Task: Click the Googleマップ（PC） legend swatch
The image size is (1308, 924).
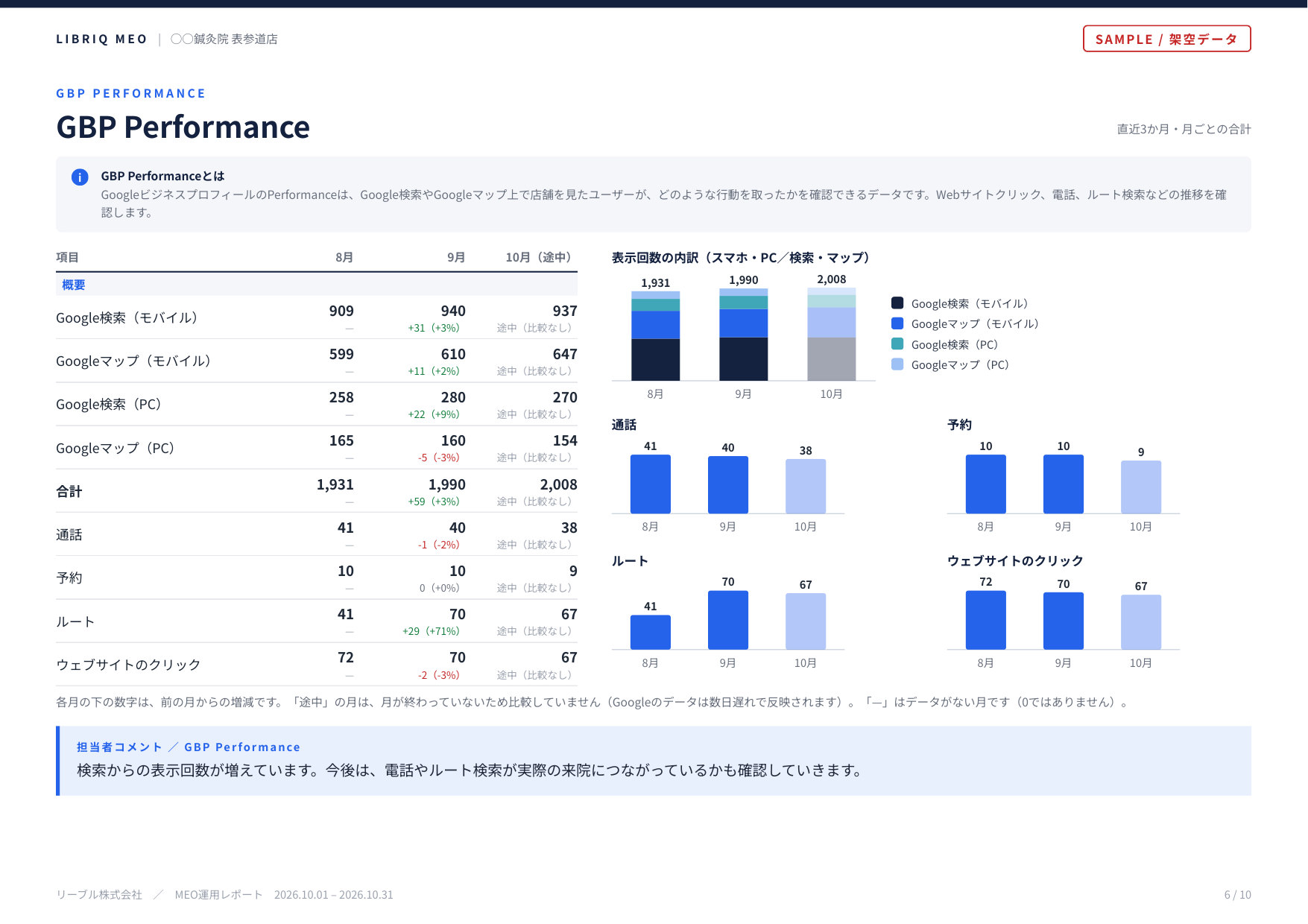Action: click(897, 364)
